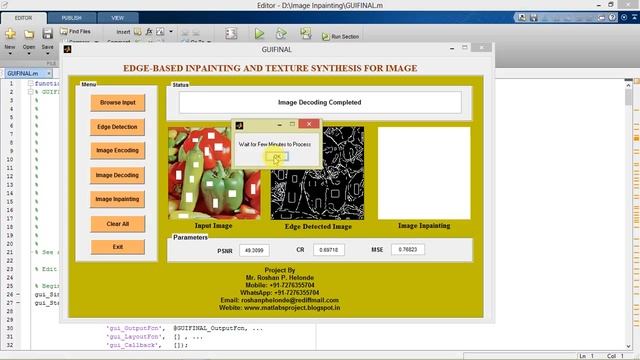Click the editor vertical scrollbar thumb
The width and height of the screenshot is (640, 360).
(628, 97)
